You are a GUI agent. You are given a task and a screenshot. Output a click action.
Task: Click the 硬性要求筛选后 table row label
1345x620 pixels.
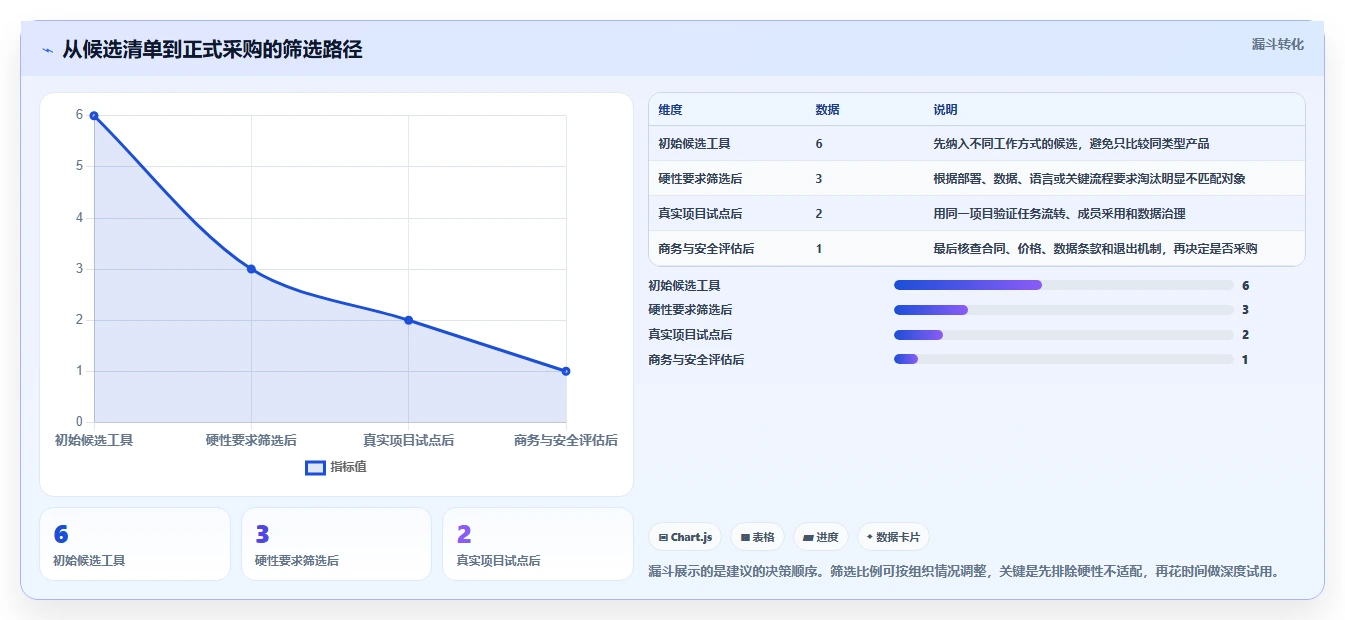click(700, 179)
